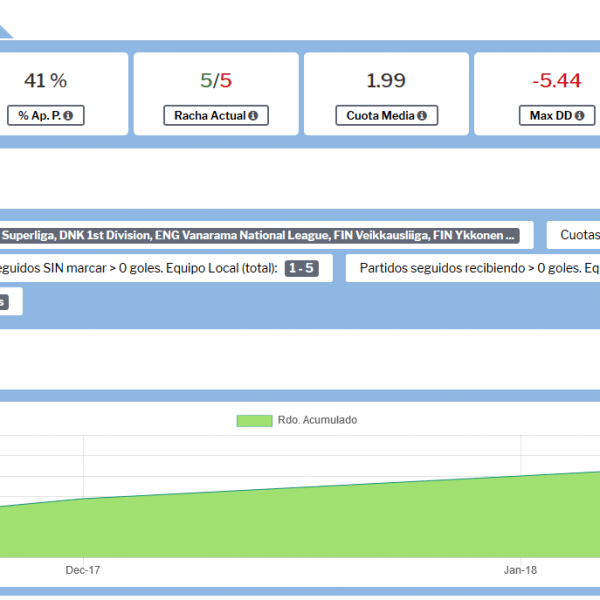Click the 1 - 5 range badge

click(x=301, y=268)
